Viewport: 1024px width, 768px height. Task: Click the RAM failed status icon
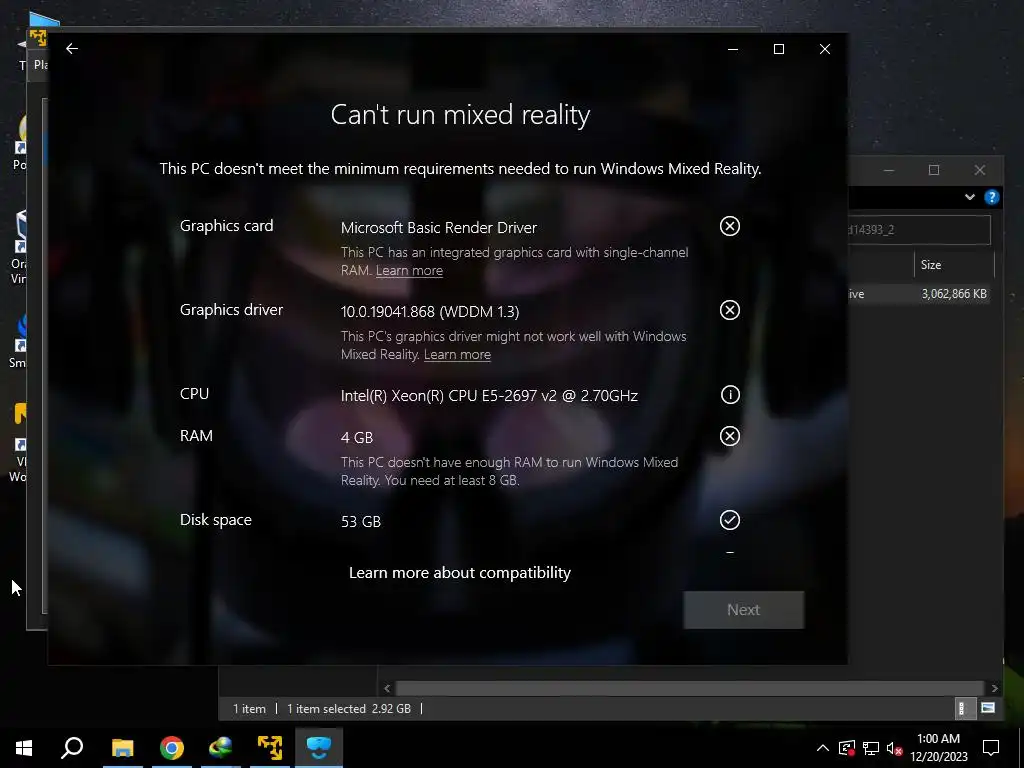pos(729,436)
